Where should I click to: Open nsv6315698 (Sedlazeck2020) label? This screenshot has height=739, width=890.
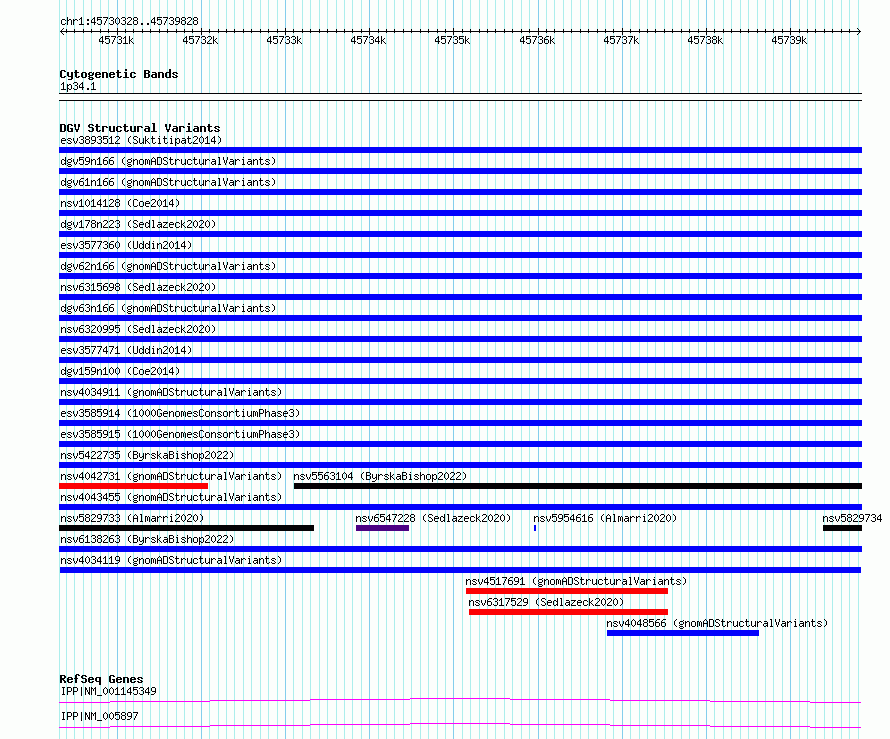[138, 287]
